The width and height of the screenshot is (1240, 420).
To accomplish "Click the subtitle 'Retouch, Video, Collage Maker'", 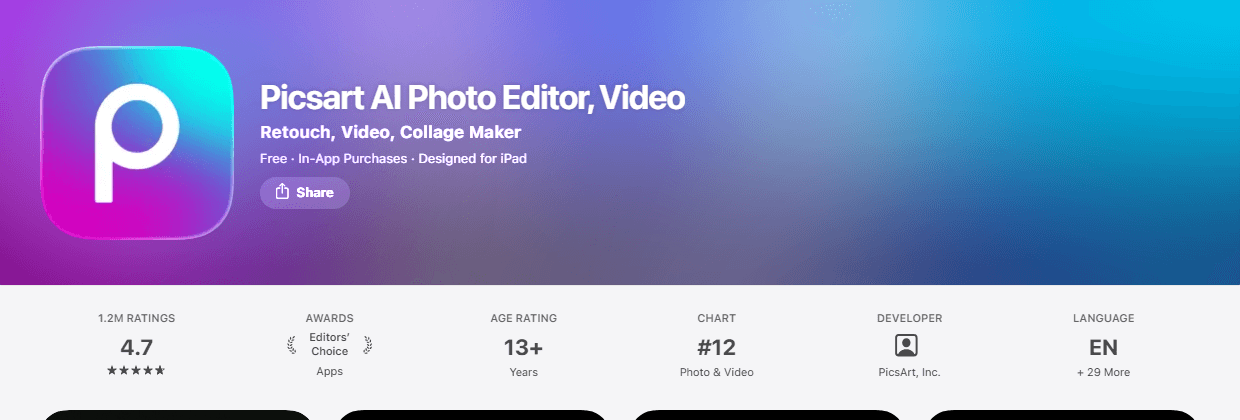I will click(x=390, y=132).
